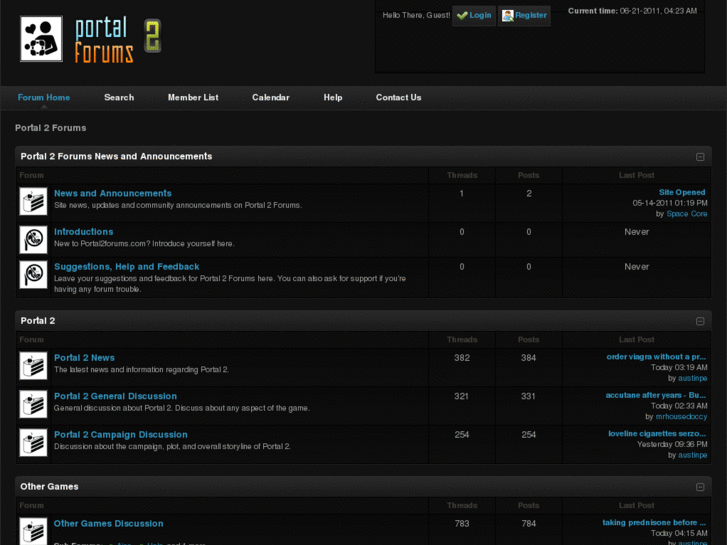Click the green Portal 2 badge icon
Image resolution: width=727 pixels, height=545 pixels.
pos(153,35)
